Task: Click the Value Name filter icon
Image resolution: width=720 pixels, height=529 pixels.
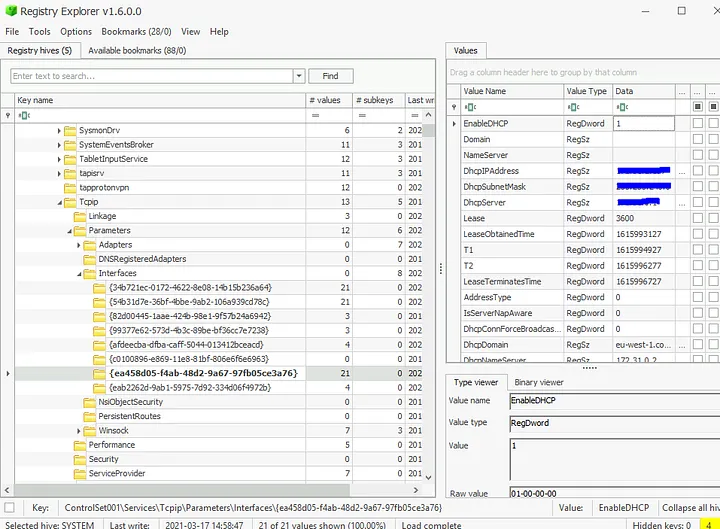Action: [470, 107]
